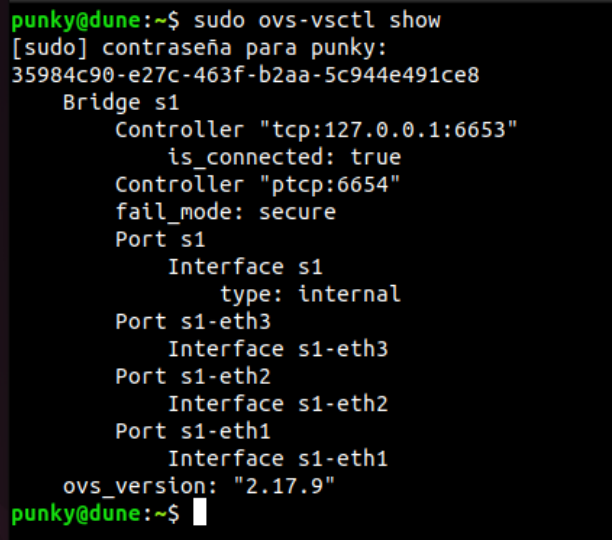
Task: Click the white cursor block at the prompt
Action: tap(200, 513)
